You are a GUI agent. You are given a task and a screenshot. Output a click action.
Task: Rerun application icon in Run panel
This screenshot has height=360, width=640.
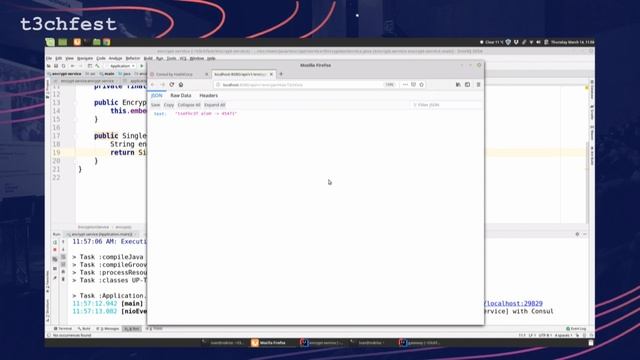[55, 242]
